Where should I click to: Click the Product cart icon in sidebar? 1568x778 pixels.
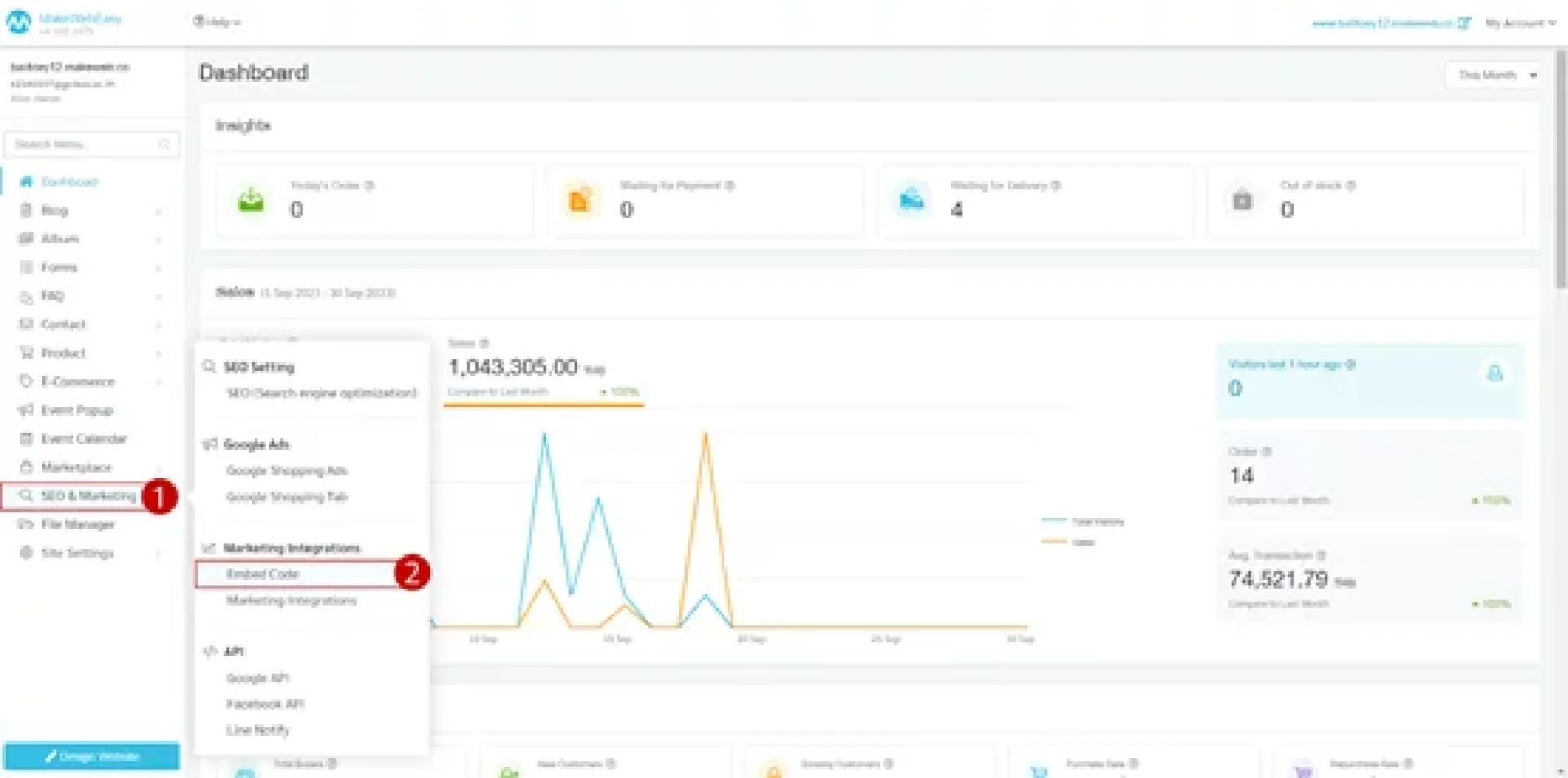click(26, 353)
